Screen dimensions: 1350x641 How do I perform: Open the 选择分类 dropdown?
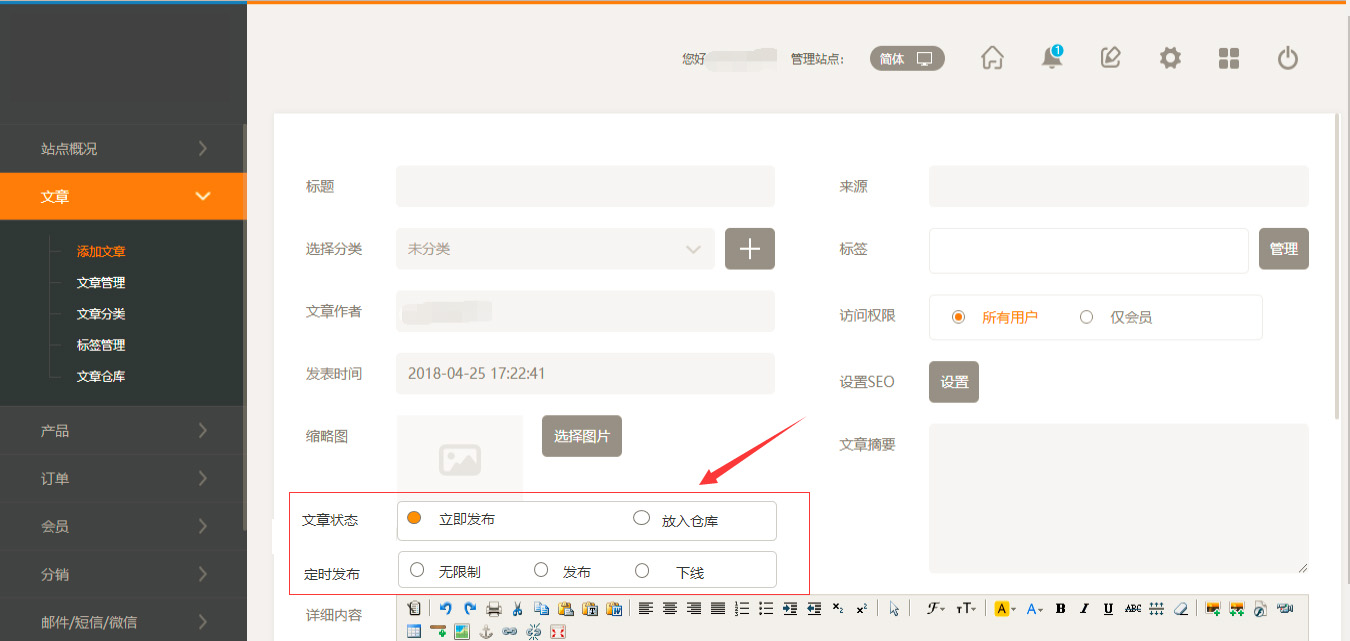pyautogui.click(x=555, y=249)
